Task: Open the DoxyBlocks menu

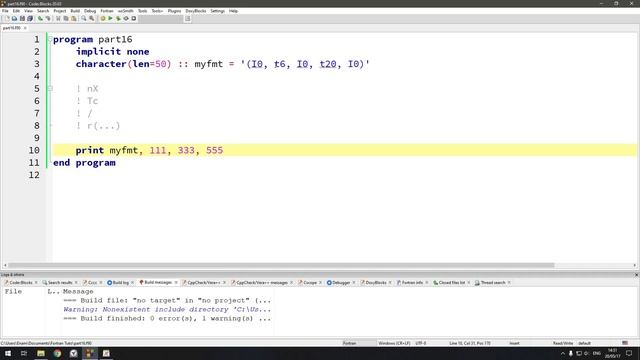Action: [196, 11]
